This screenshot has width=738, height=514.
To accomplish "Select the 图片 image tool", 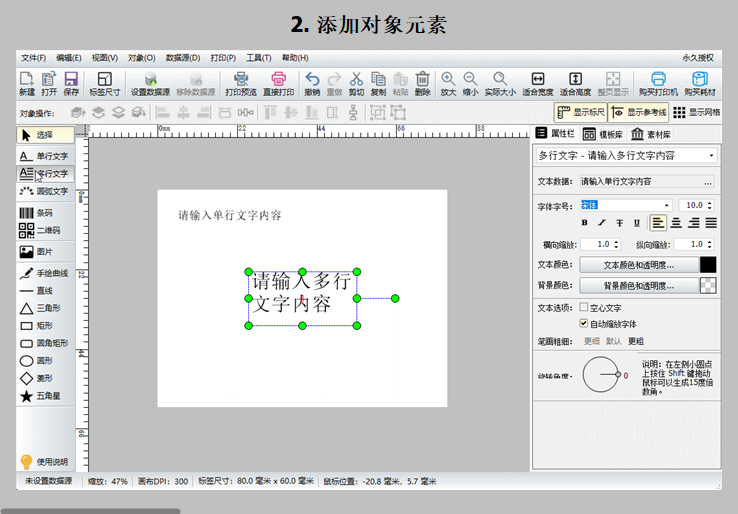I will [45, 252].
